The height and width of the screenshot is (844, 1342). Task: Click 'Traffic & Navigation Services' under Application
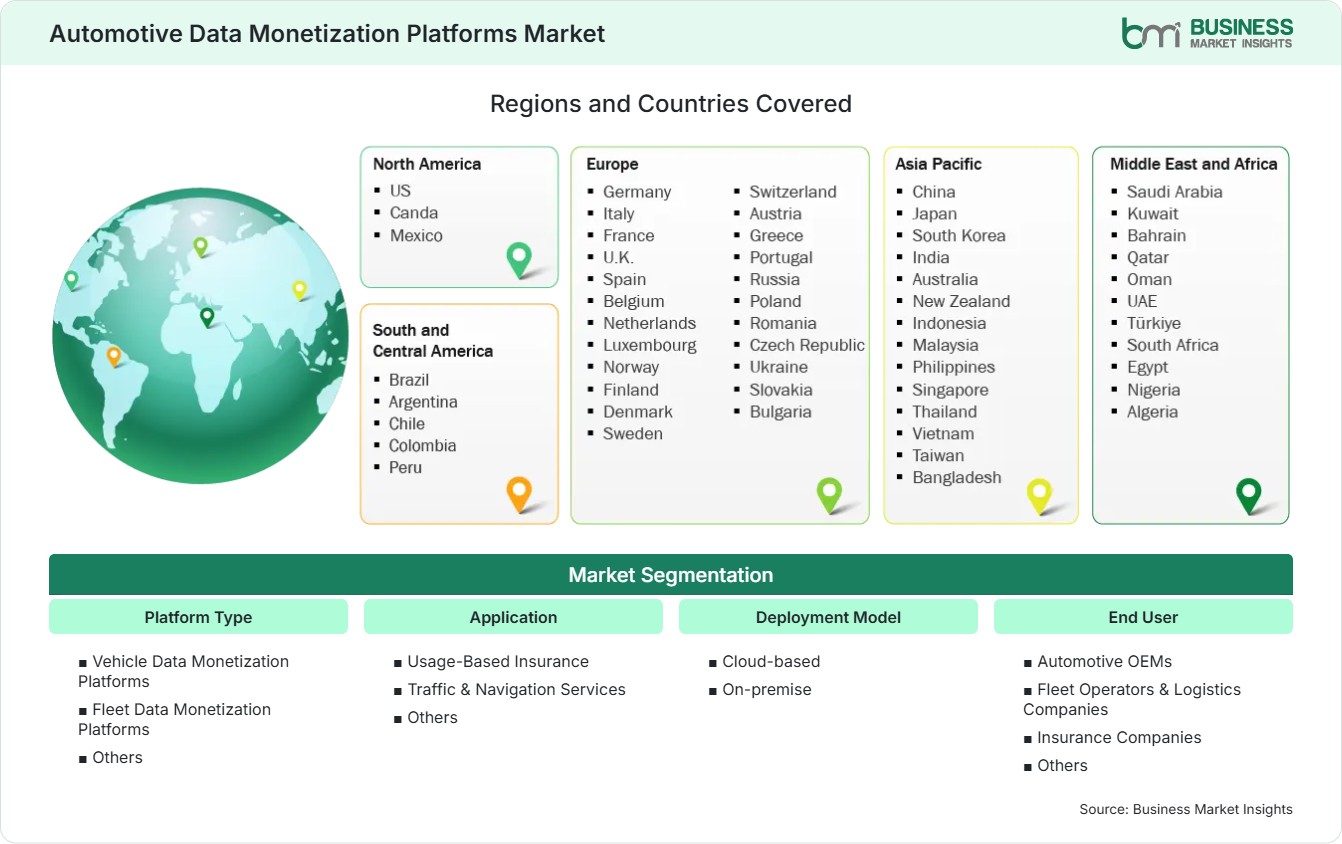(x=510, y=690)
